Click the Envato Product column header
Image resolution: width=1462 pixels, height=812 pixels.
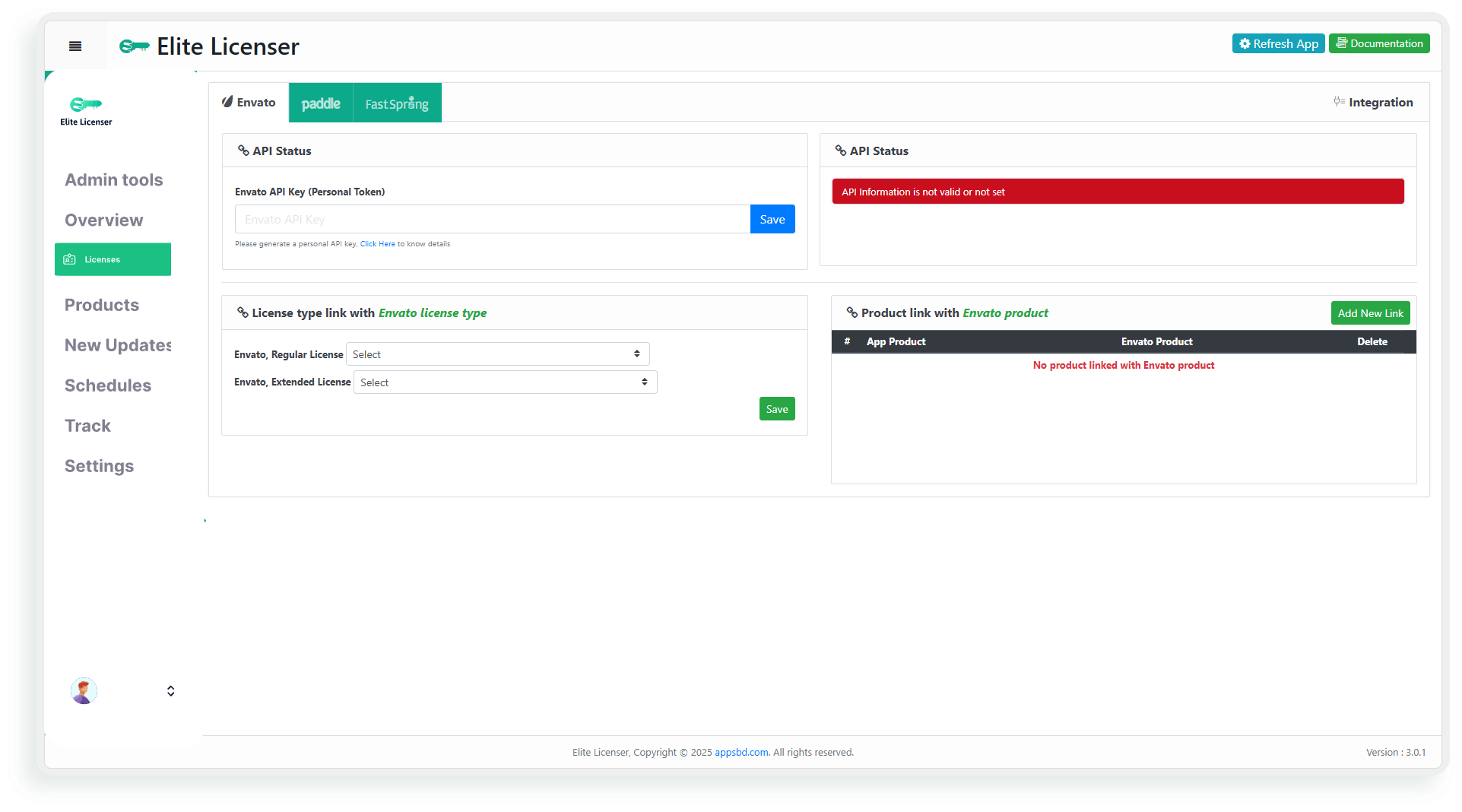tap(1157, 342)
